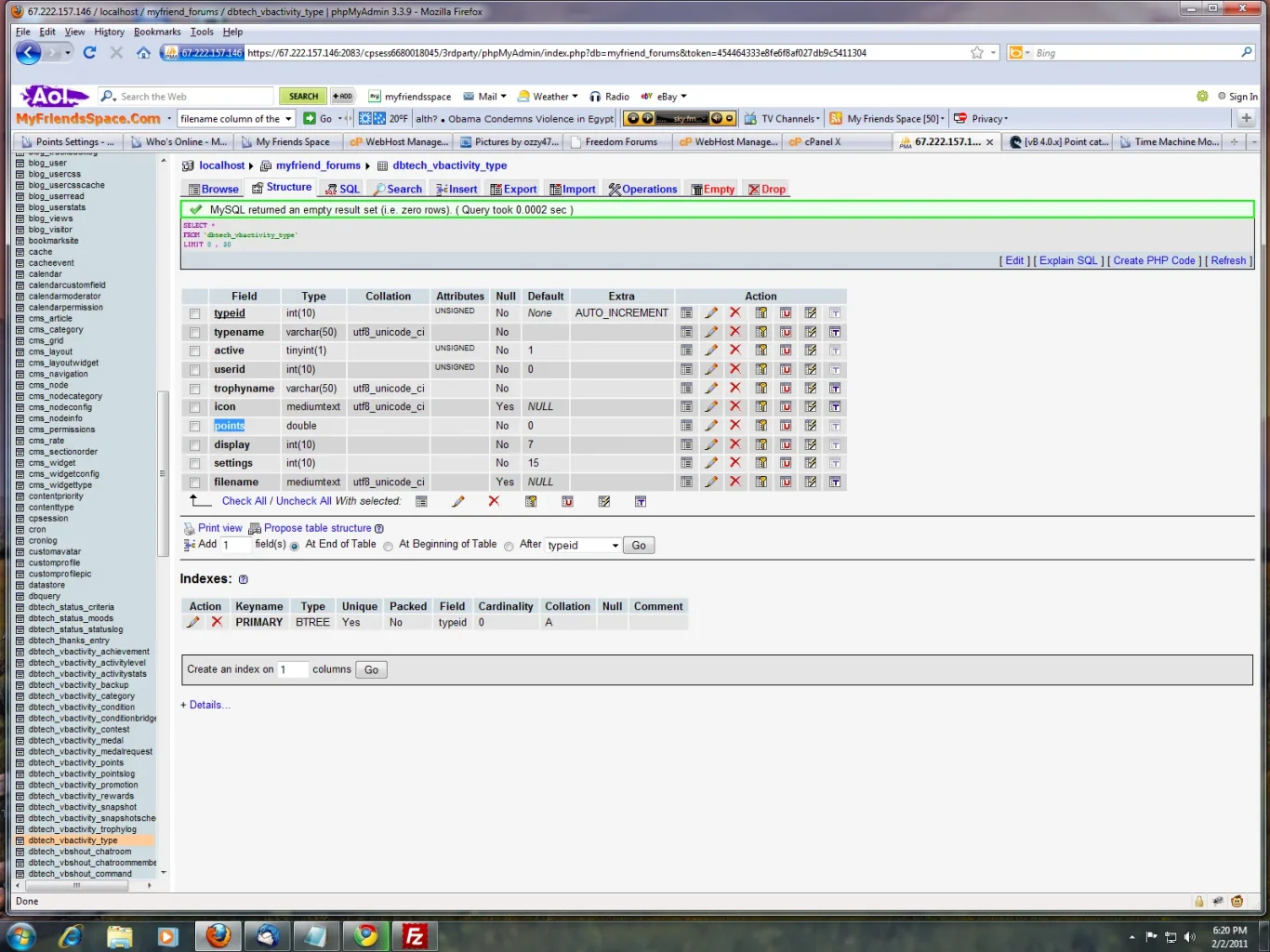Open the eBay dropdown in the toolbar
The width and height of the screenshot is (1270, 952).
pyautogui.click(x=683, y=97)
